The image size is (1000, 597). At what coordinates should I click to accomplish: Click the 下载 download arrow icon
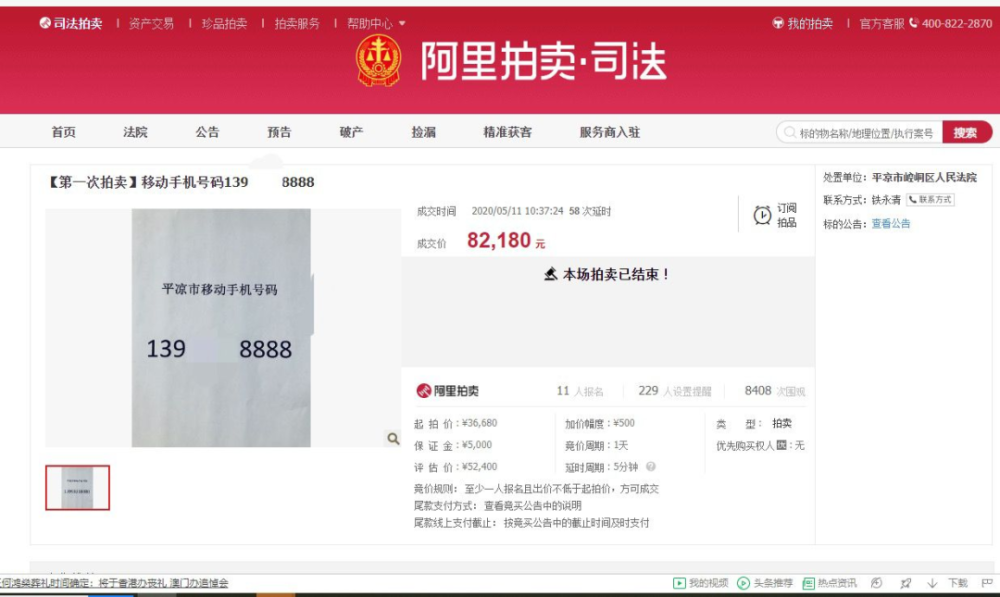(x=932, y=583)
